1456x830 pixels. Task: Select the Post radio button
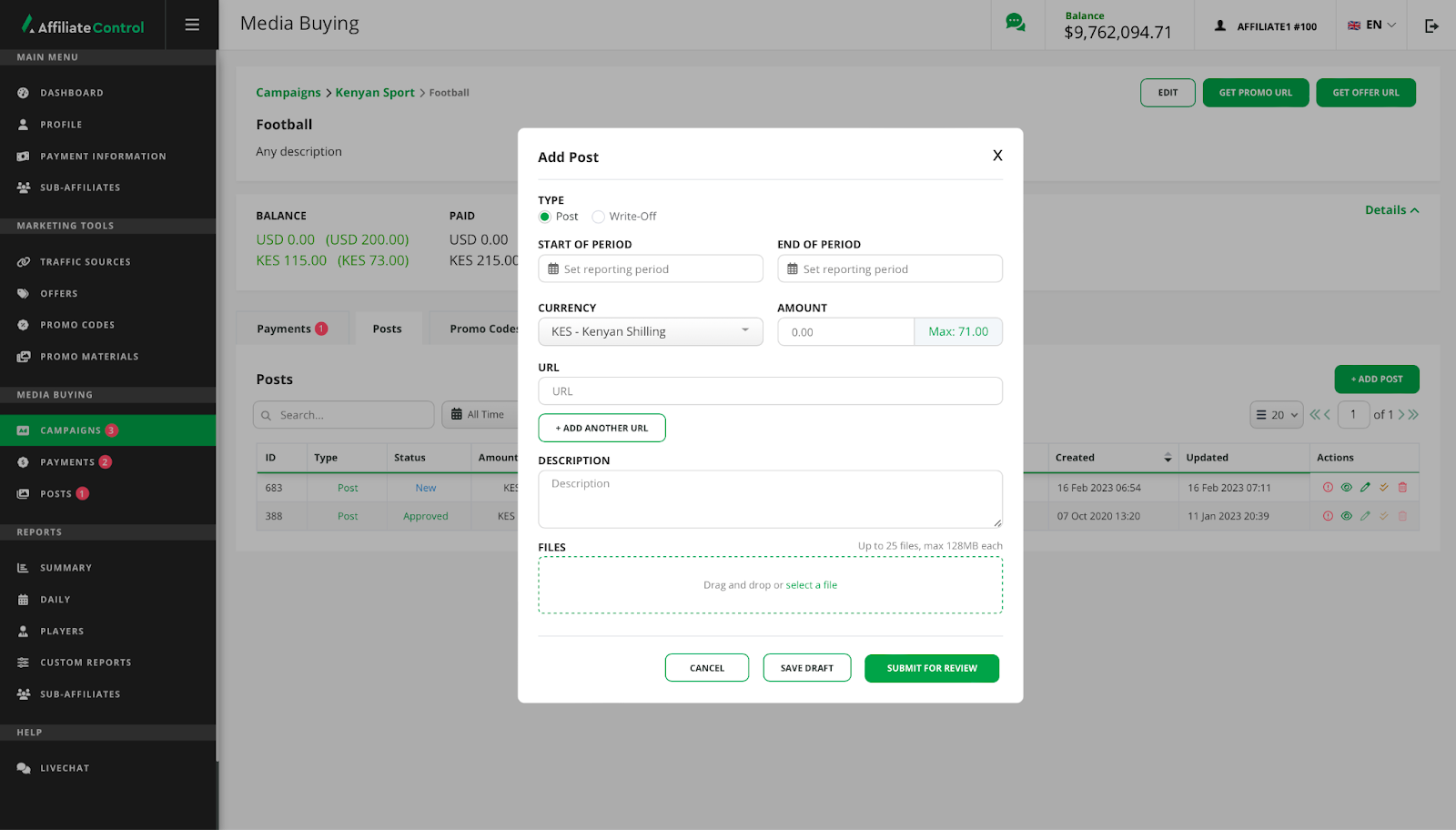click(545, 217)
